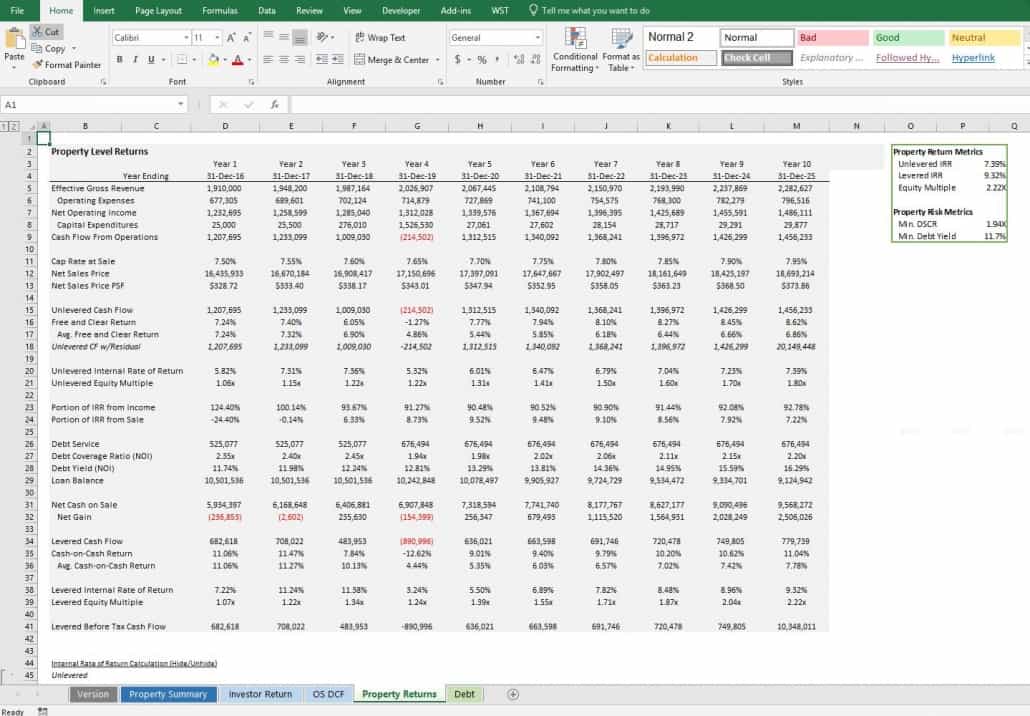Viewport: 1030px width, 716px height.
Task: Open the Copy options arrow
Action: 74,49
